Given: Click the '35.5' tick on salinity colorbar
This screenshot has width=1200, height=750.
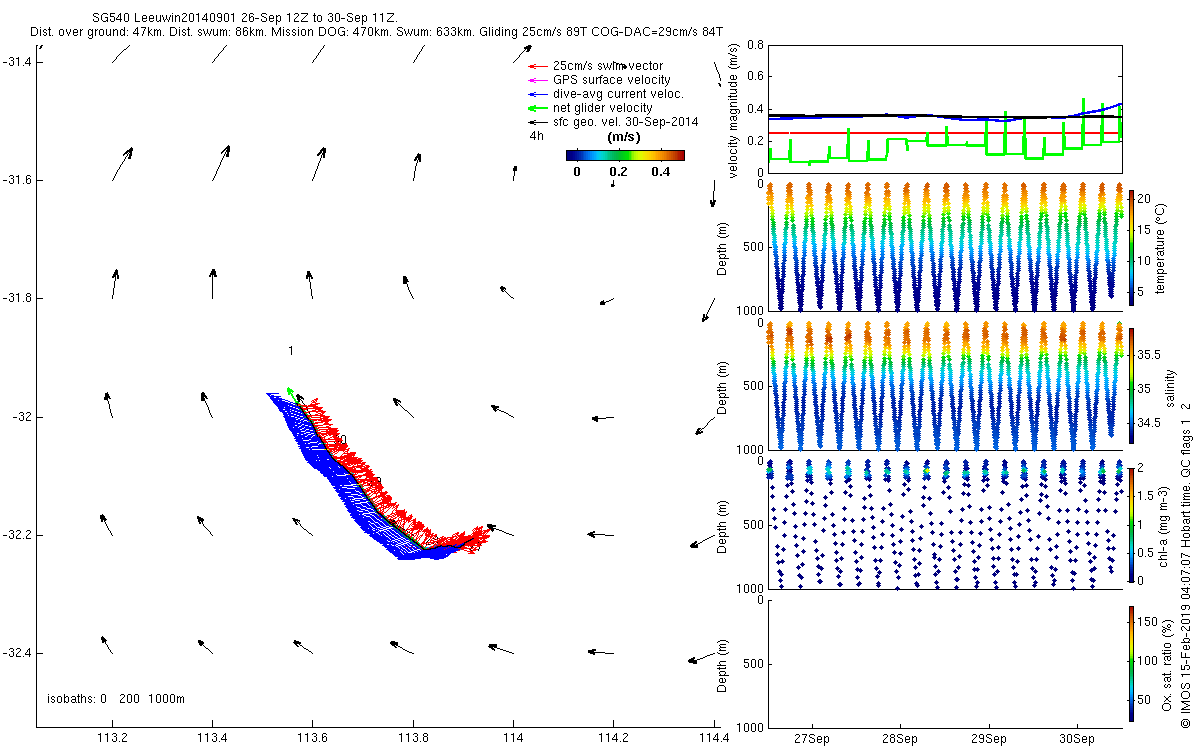Looking at the screenshot, I should [1149, 355].
